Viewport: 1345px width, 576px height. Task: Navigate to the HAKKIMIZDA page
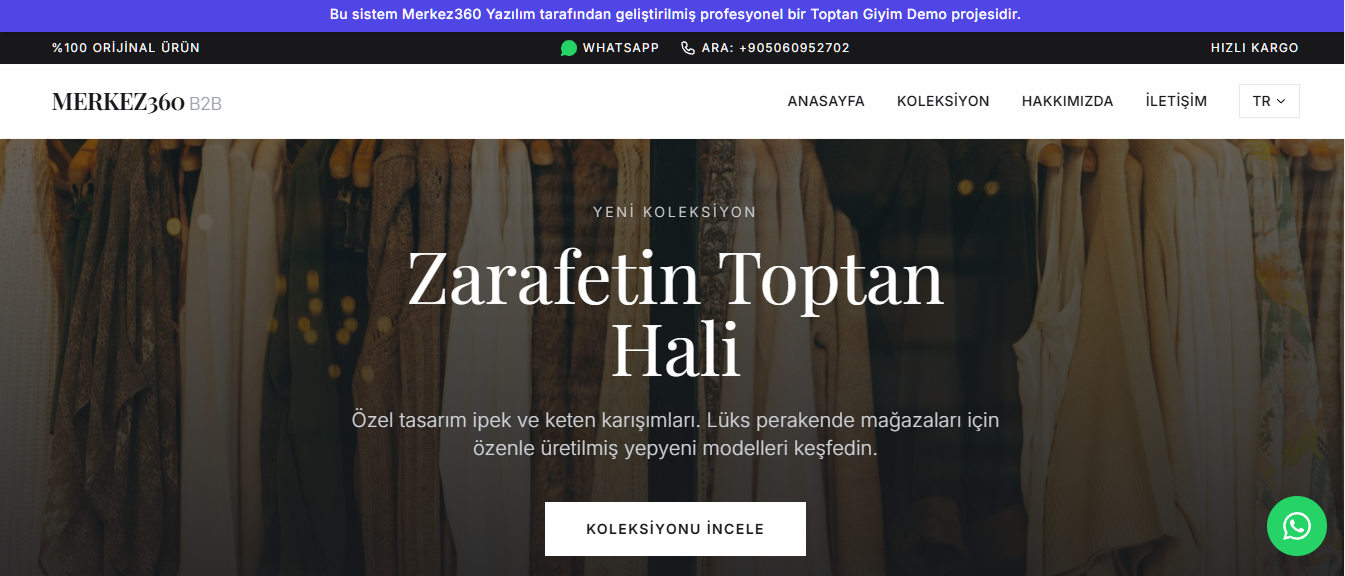point(1067,101)
